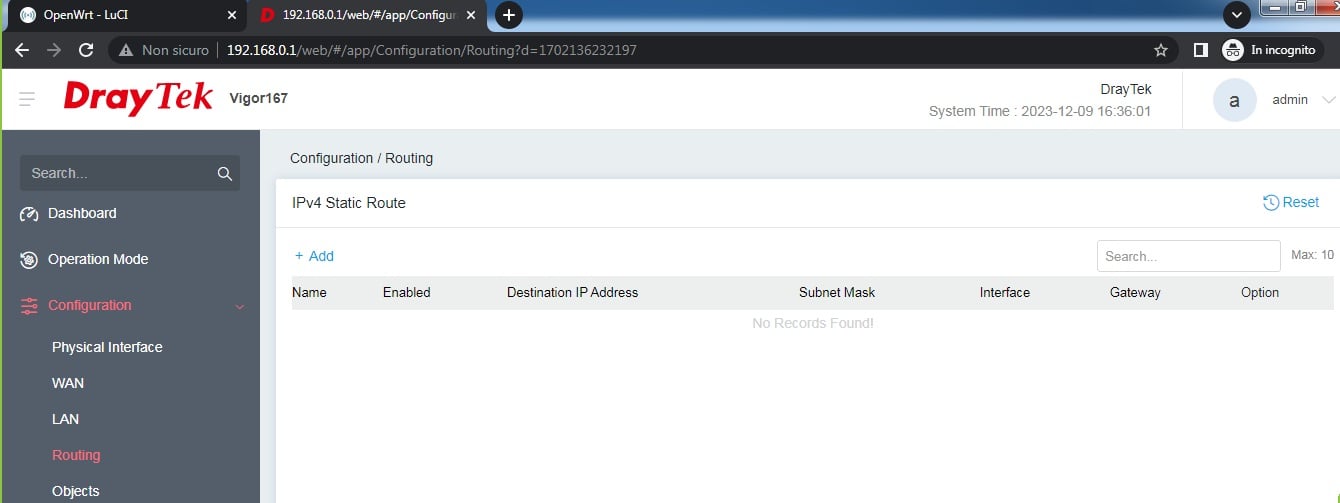This screenshot has width=1340, height=503.
Task: Close the OpenWrt - LuCI tab
Action: coord(231,15)
